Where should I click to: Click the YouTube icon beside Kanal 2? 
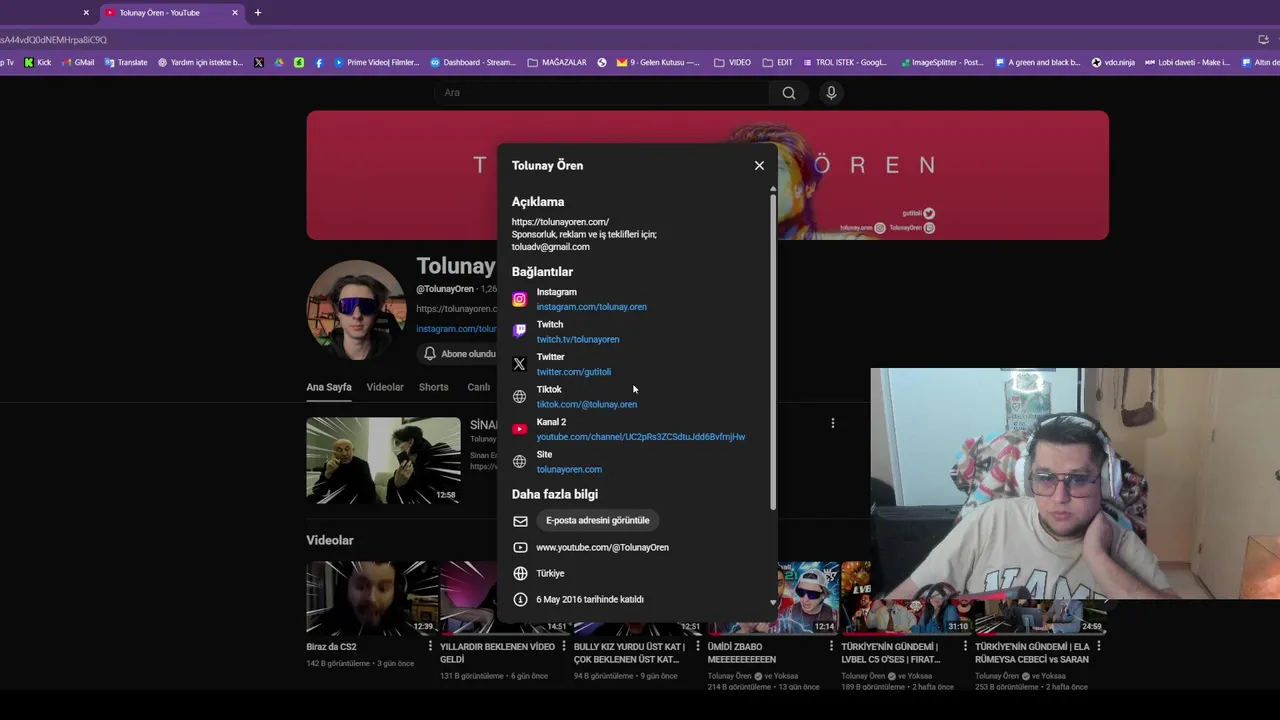pos(519,429)
